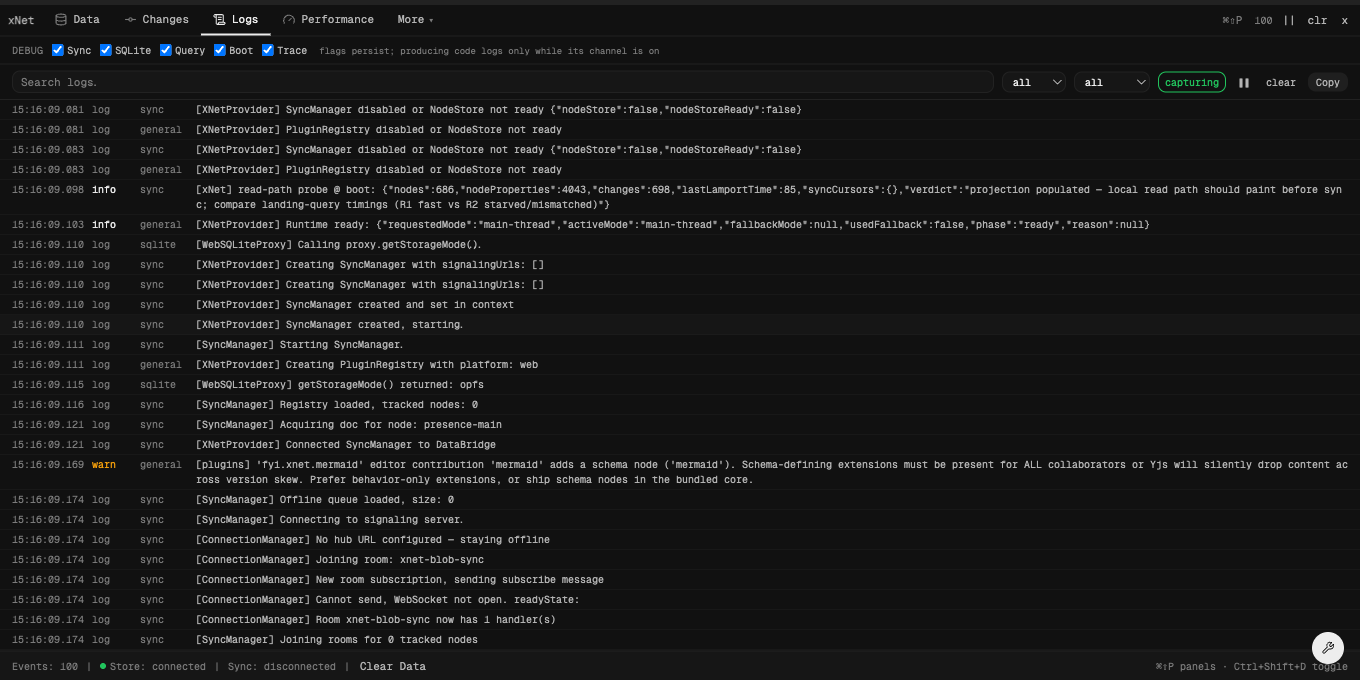Select the Logs tab
Image resolution: width=1360 pixels, height=680 pixels.
point(236,20)
